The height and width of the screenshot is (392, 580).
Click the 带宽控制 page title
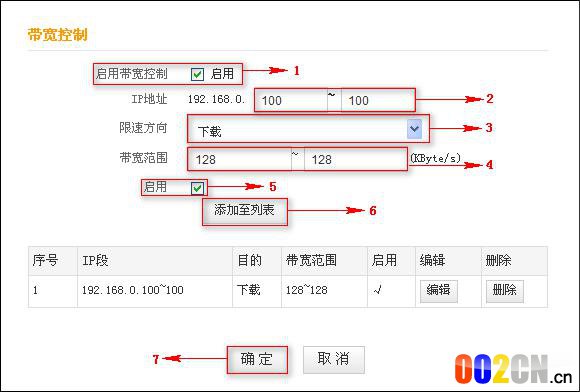coord(58,34)
